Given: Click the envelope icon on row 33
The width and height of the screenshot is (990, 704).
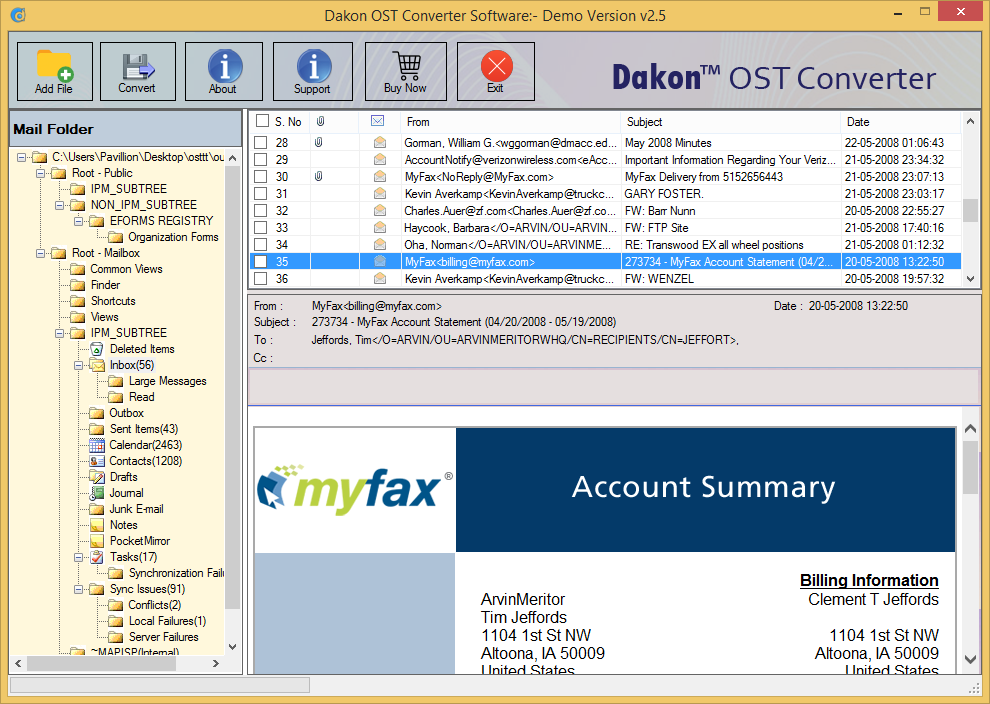Looking at the screenshot, I should pyautogui.click(x=380, y=227).
